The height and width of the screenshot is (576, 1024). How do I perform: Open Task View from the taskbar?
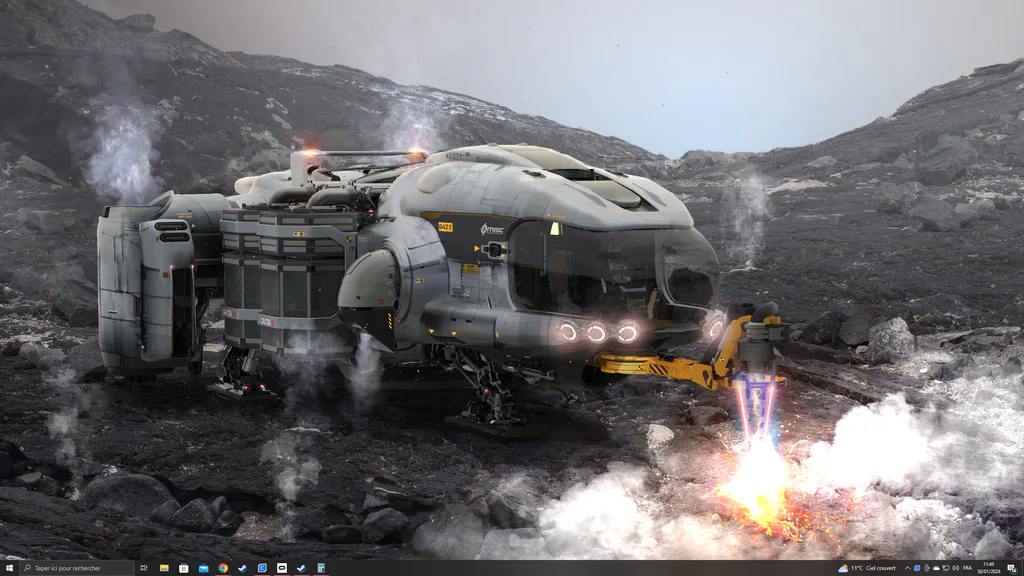click(x=144, y=568)
